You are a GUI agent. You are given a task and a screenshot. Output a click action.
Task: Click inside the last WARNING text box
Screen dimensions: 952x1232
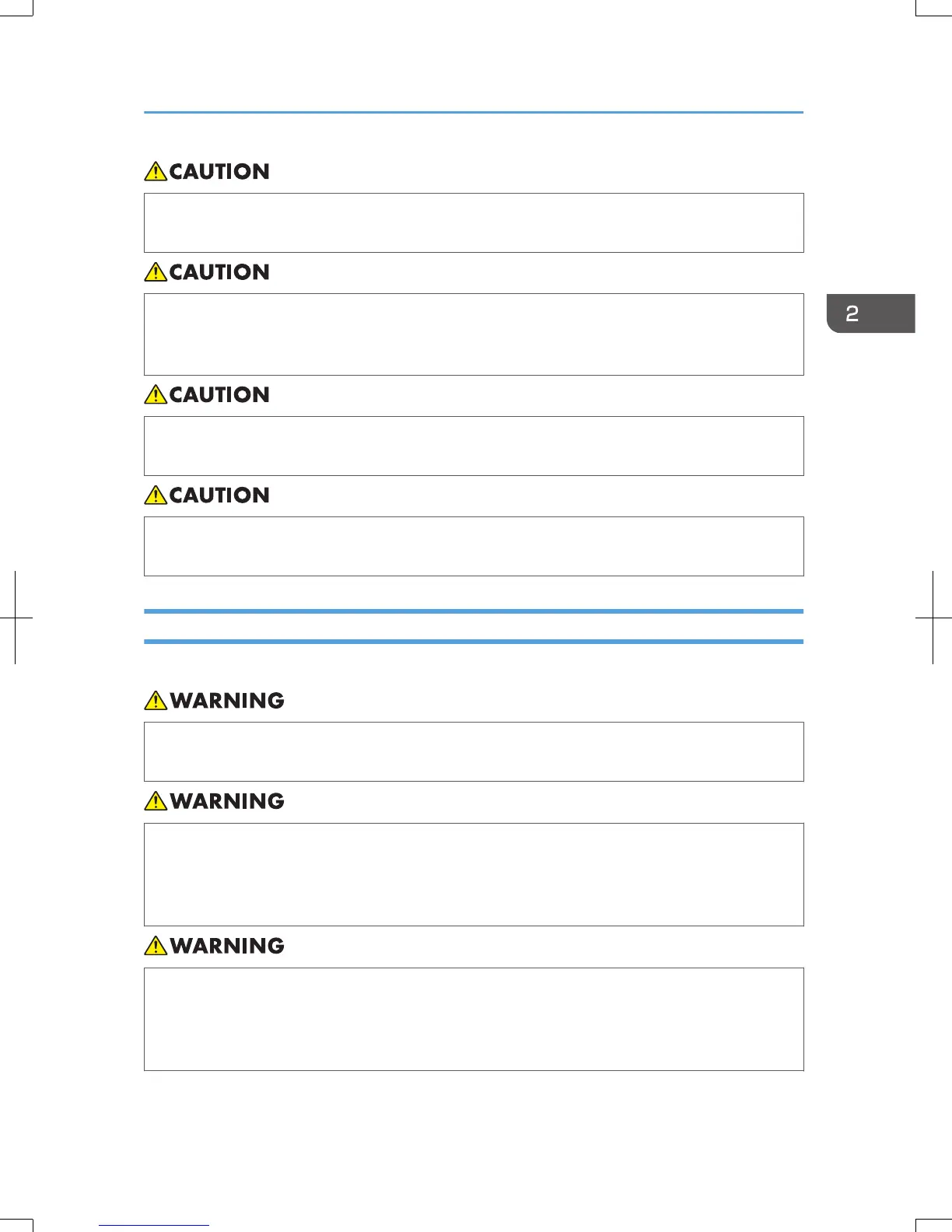click(474, 1019)
